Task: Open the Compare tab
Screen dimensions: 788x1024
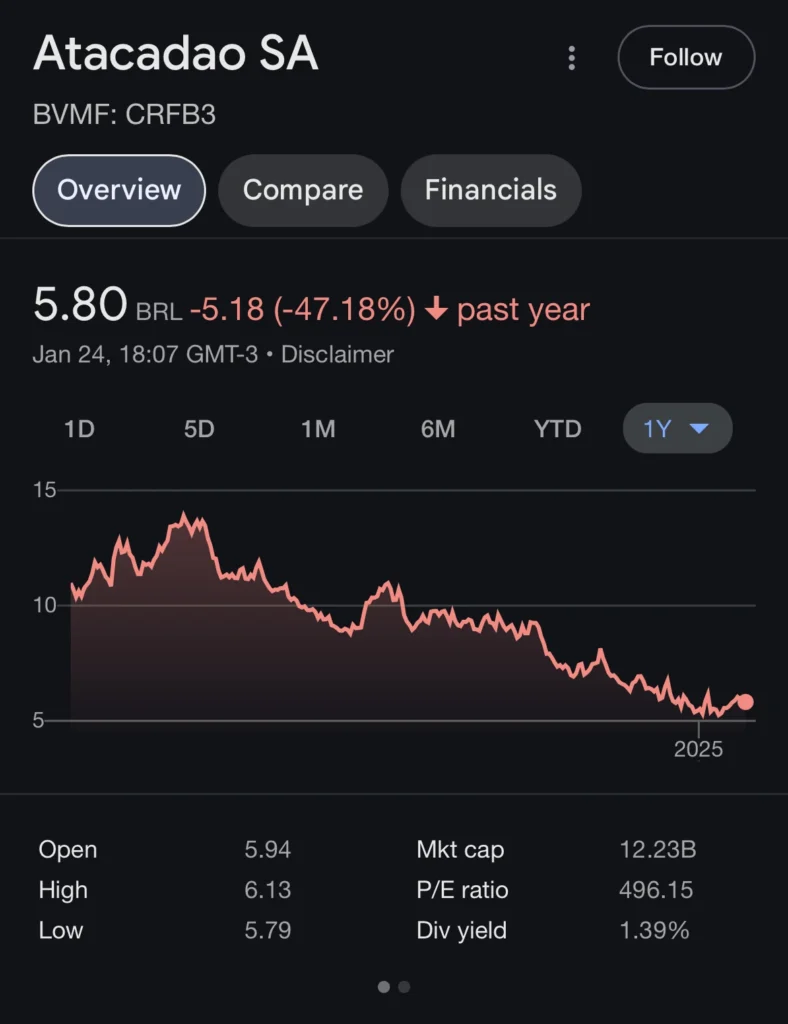Action: tap(302, 190)
